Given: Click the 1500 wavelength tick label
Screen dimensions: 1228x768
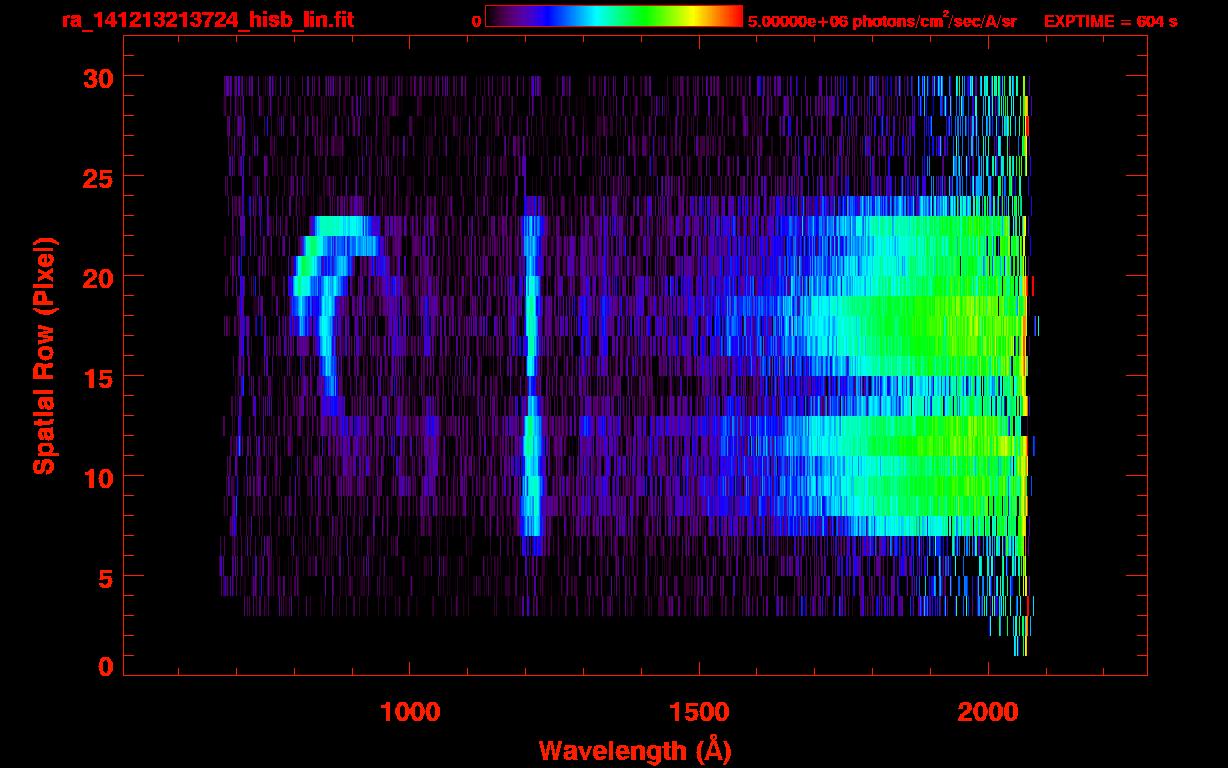Looking at the screenshot, I should point(699,712).
